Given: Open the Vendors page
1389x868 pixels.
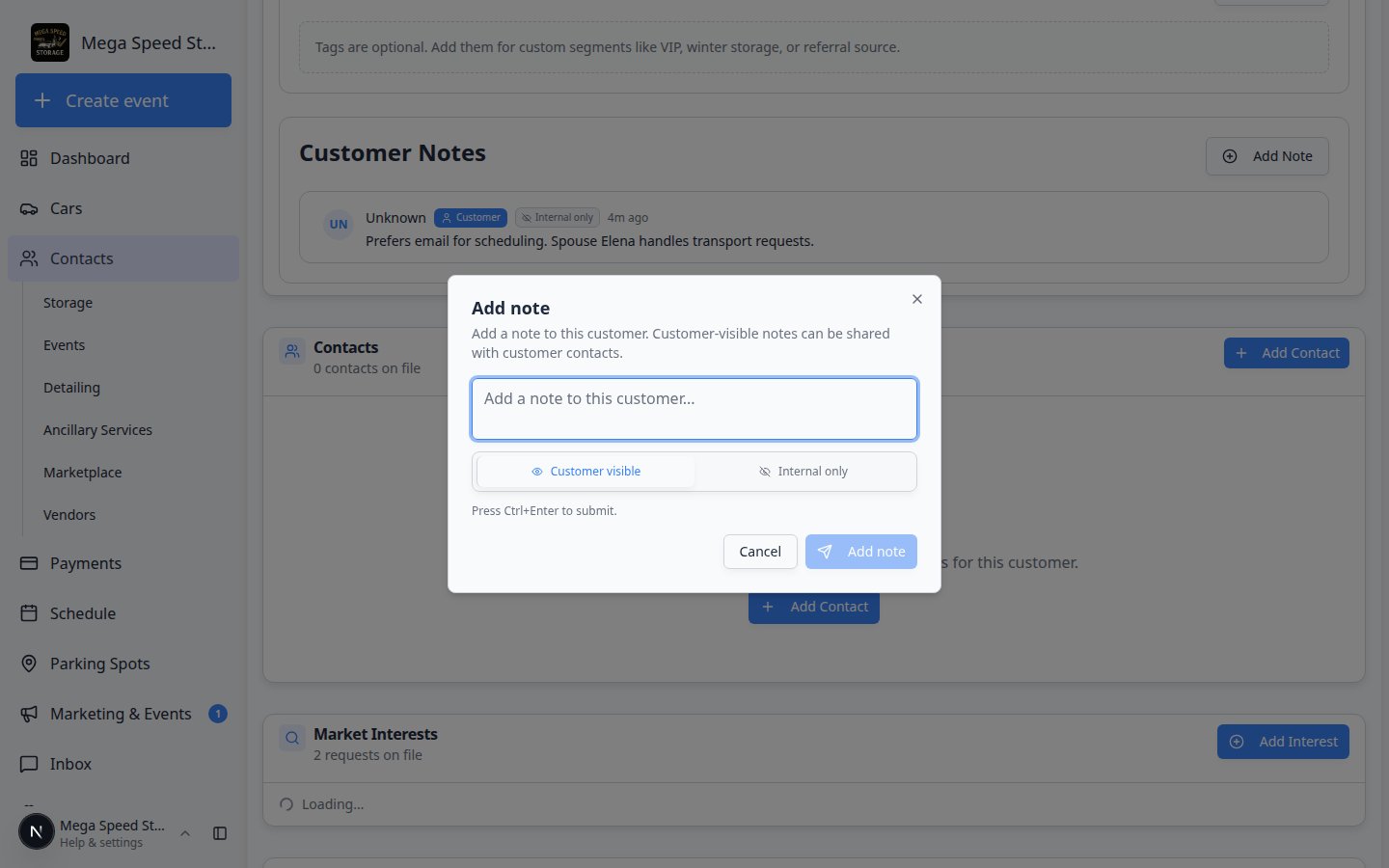Looking at the screenshot, I should click(69, 515).
